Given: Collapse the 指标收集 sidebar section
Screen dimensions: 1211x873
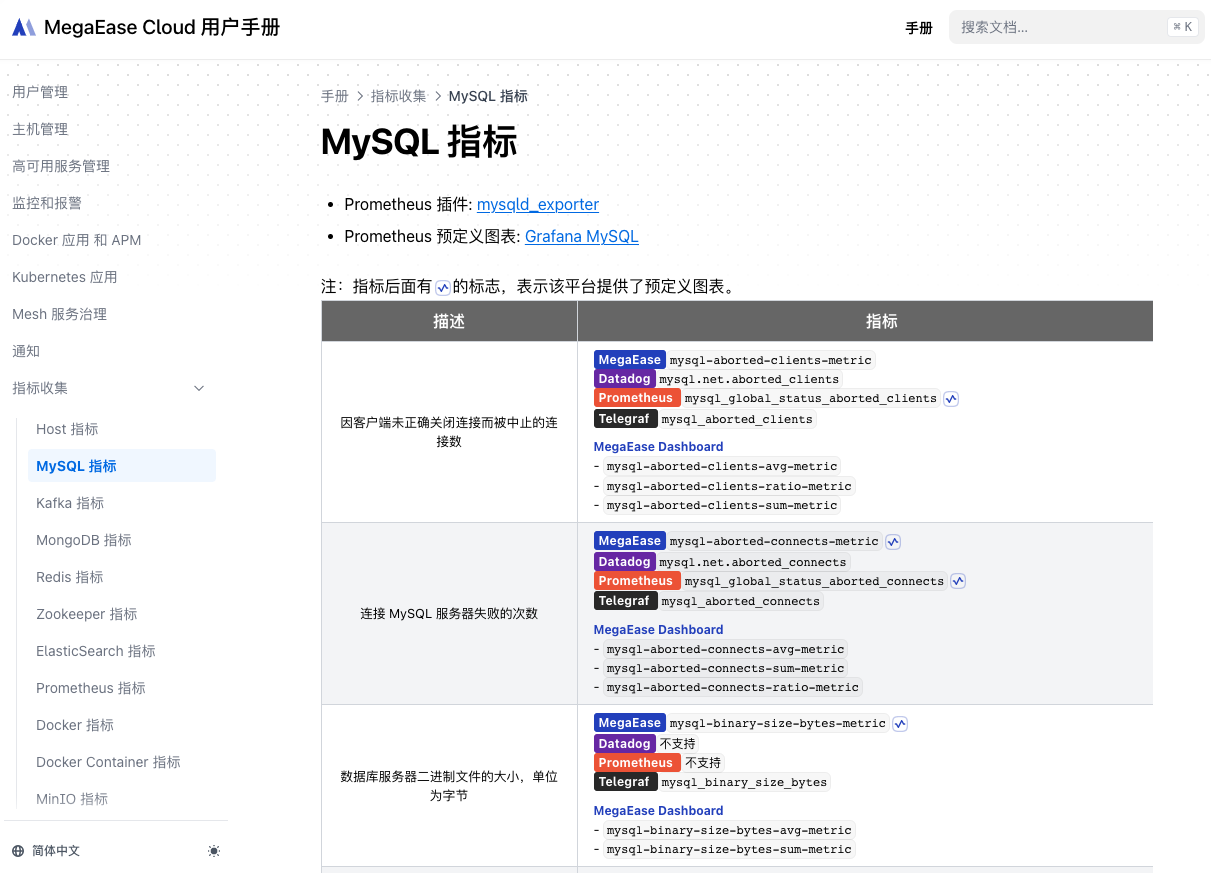Looking at the screenshot, I should pos(198,388).
